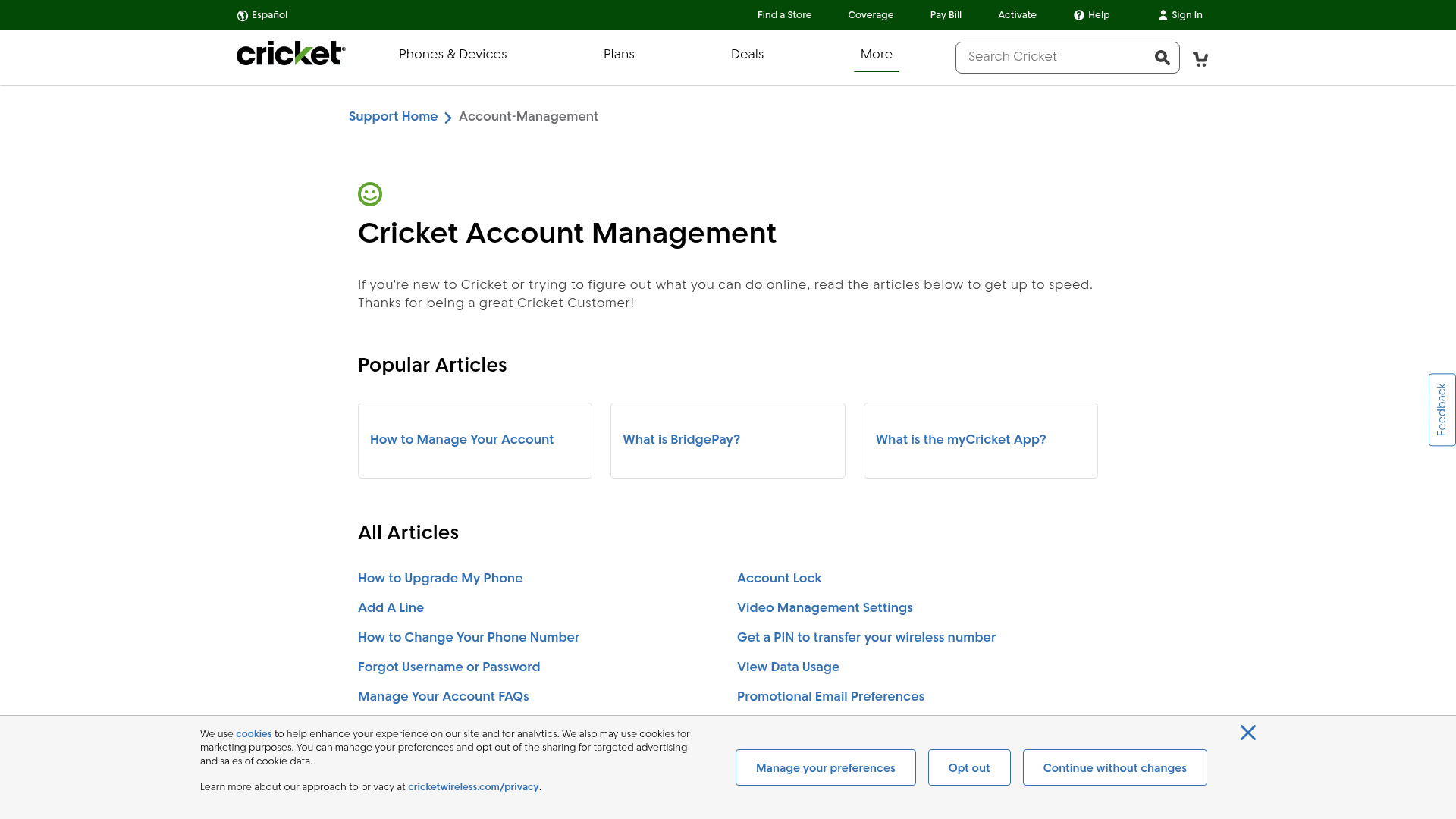Image resolution: width=1456 pixels, height=819 pixels.
Task: Open the shopping cart icon
Action: tap(1200, 58)
